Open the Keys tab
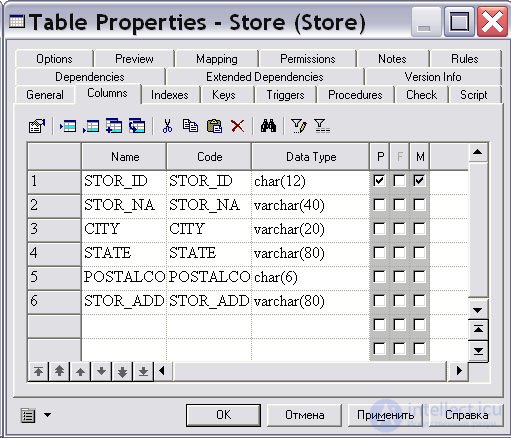 pyautogui.click(x=224, y=95)
